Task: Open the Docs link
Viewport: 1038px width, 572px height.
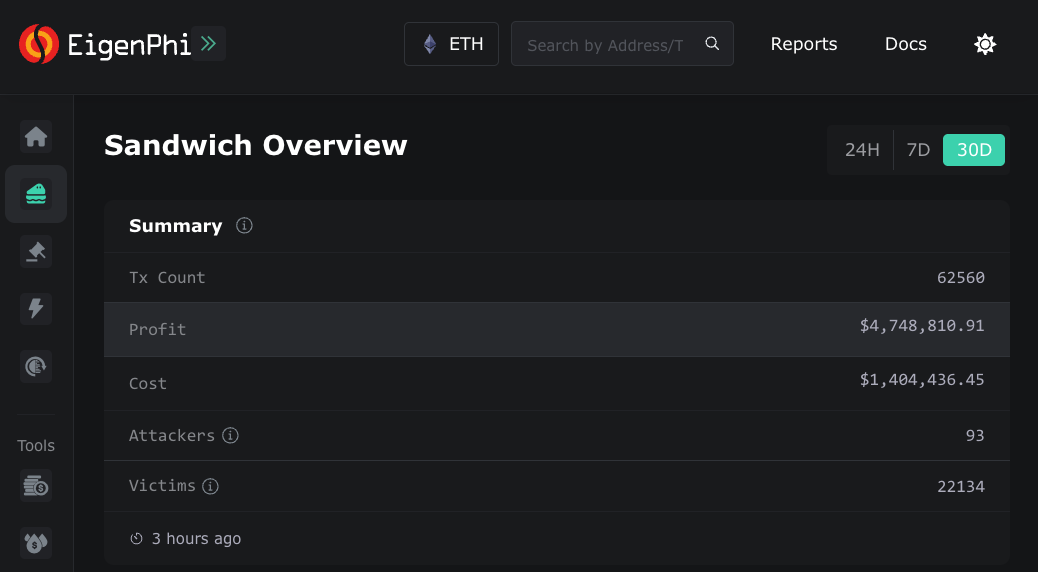Action: pyautogui.click(x=906, y=44)
